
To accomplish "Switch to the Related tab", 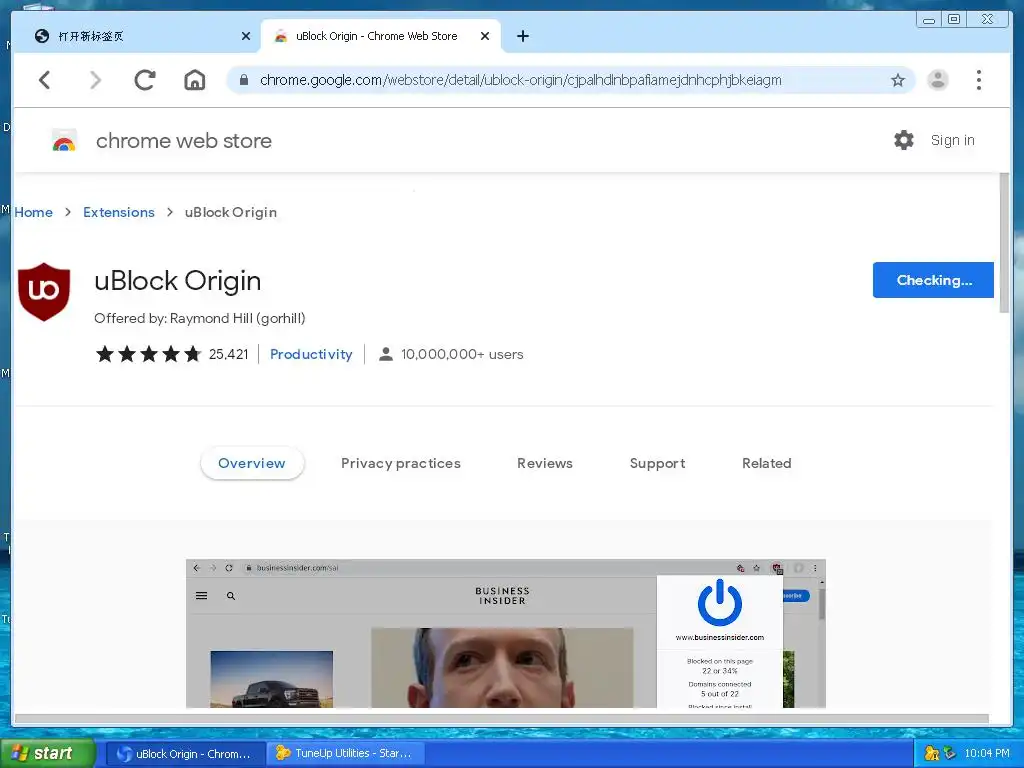I will (x=766, y=463).
